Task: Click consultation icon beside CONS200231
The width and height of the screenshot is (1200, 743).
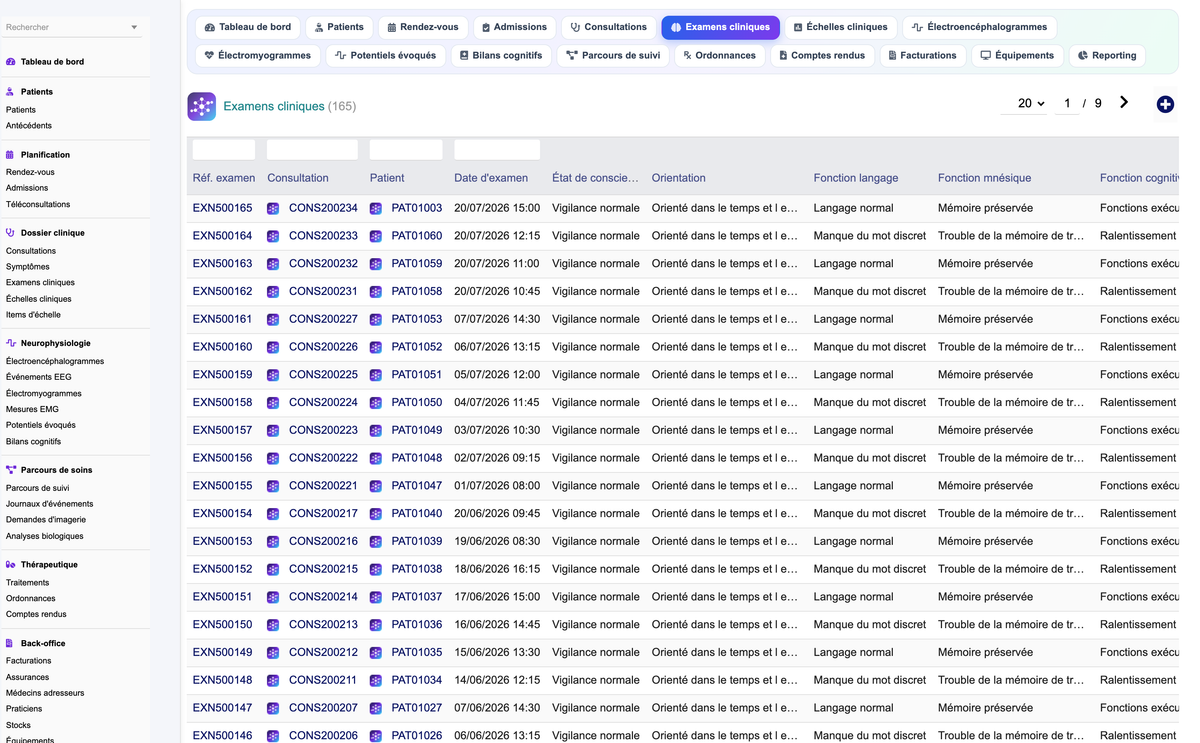Action: point(273,292)
